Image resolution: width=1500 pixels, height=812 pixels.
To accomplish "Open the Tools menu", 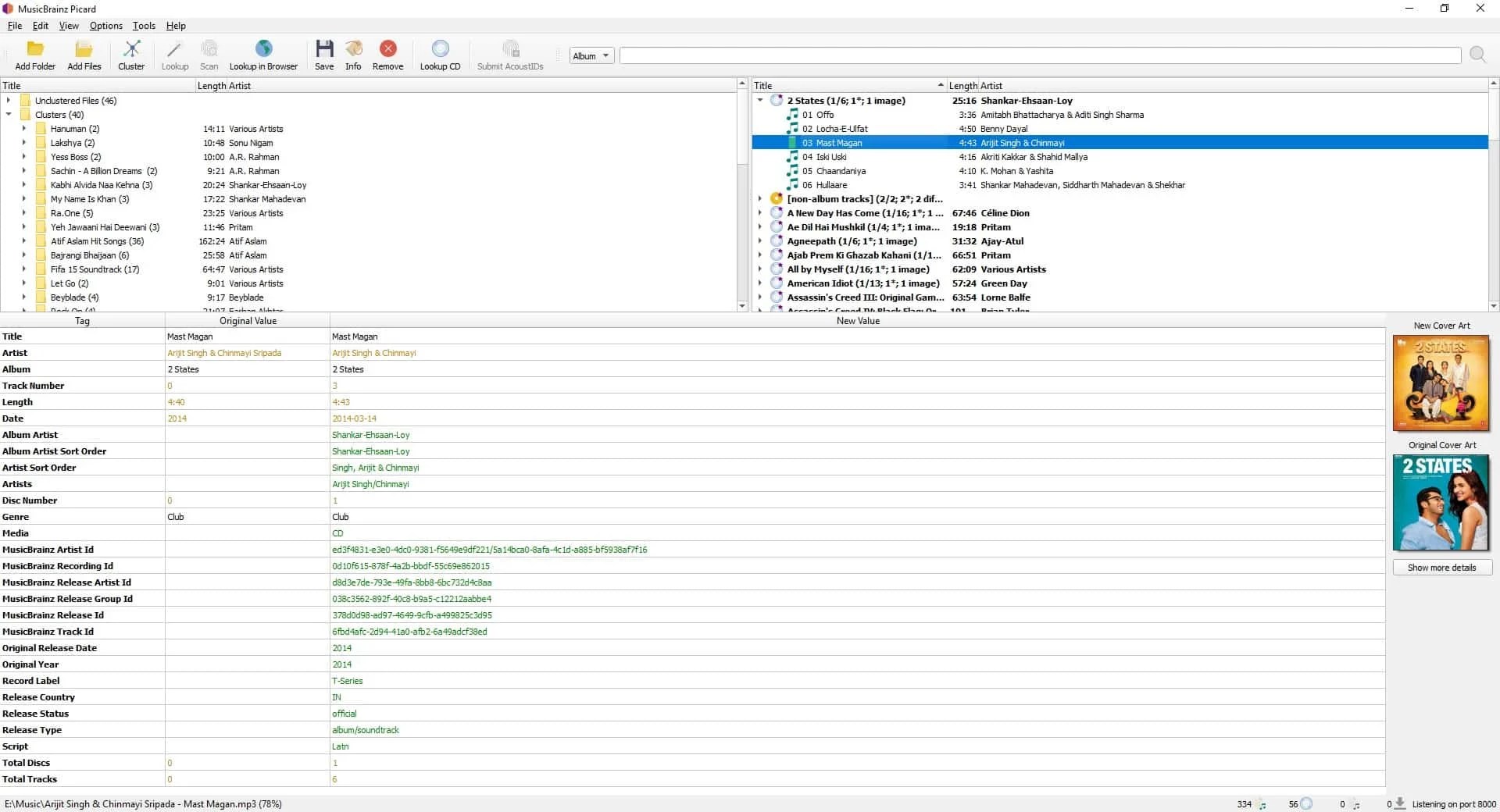I will click(143, 25).
